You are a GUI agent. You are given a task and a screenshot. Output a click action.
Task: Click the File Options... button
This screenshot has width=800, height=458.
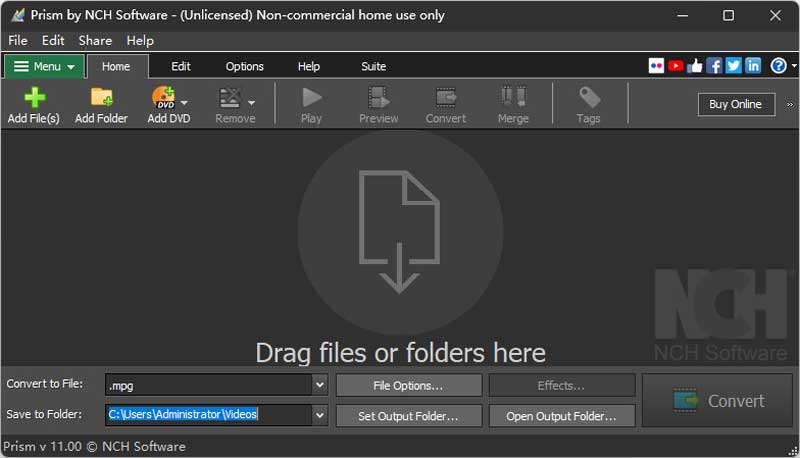pyautogui.click(x=408, y=386)
